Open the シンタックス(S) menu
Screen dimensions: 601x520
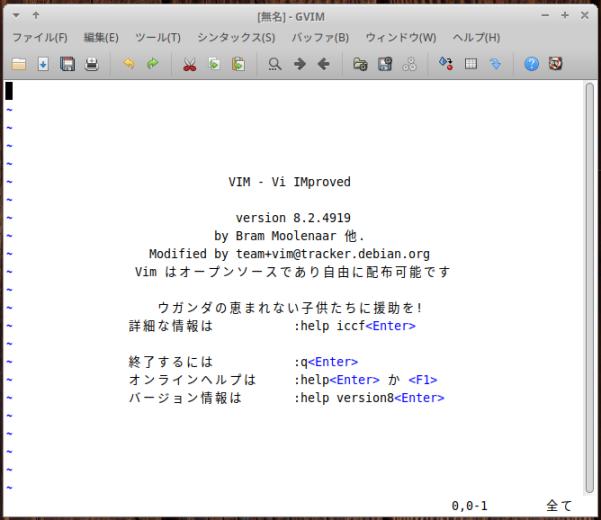coord(236,38)
